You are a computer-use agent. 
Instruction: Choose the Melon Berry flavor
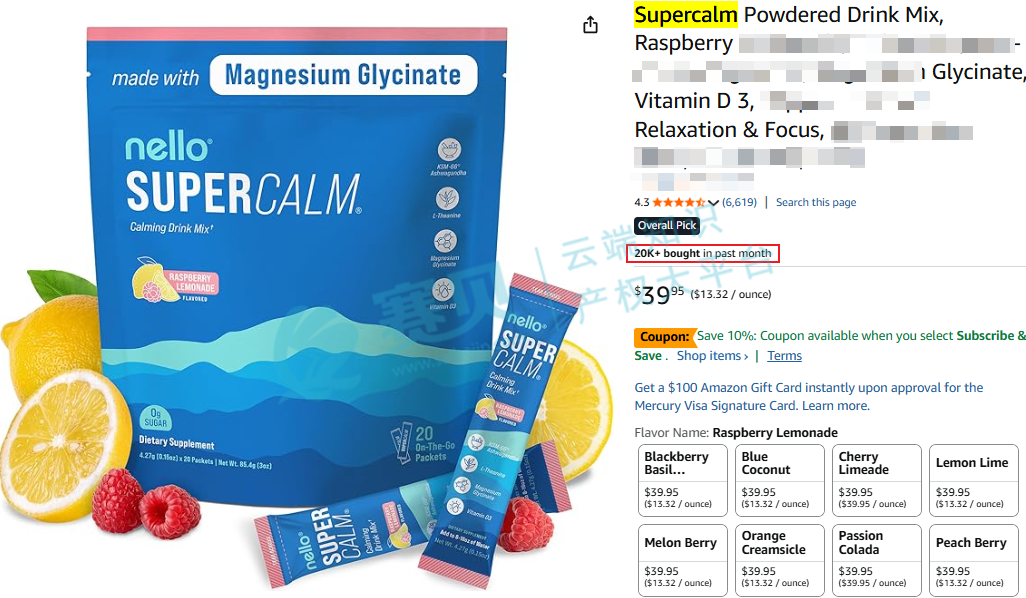coord(682,560)
